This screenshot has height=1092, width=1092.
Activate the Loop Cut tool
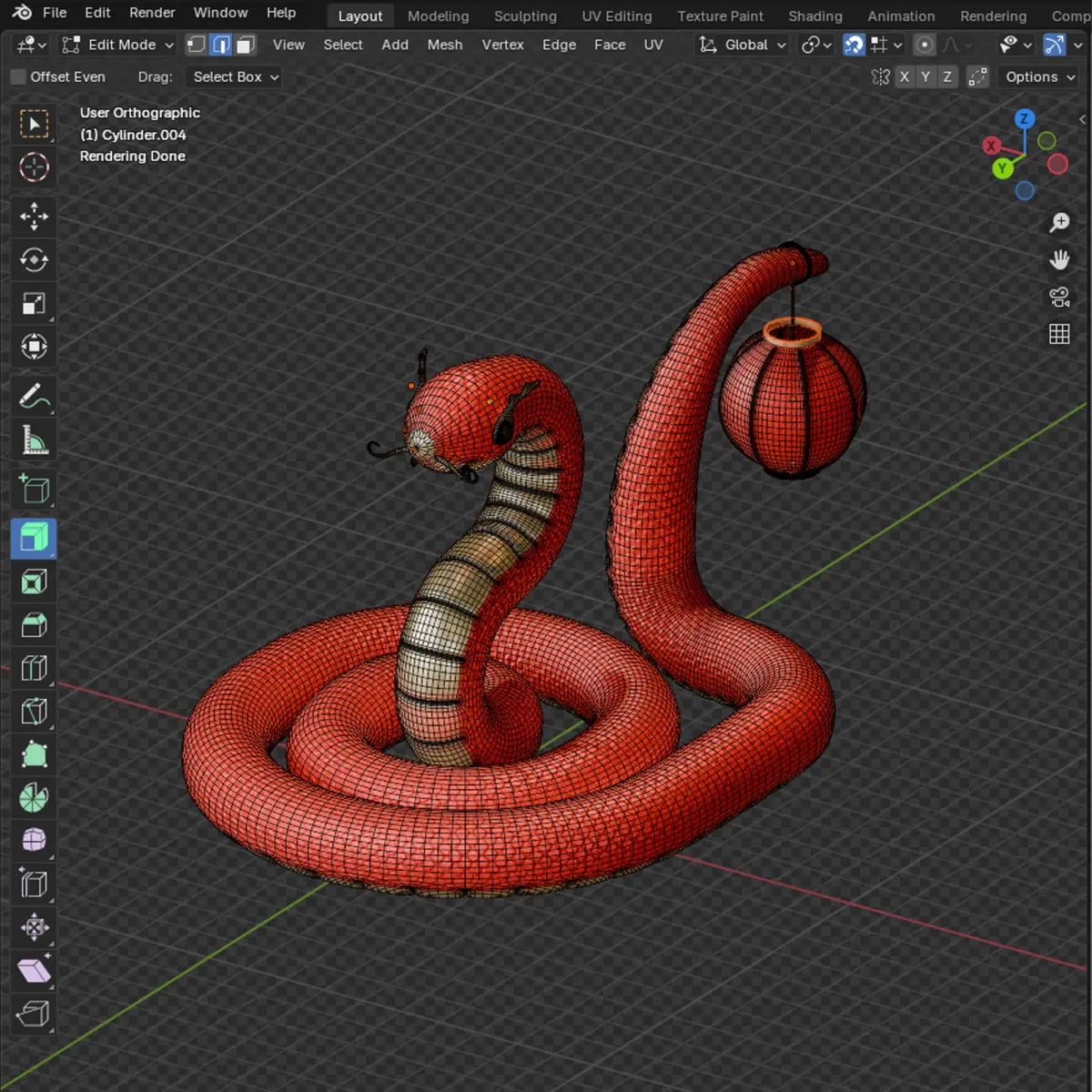(x=34, y=669)
